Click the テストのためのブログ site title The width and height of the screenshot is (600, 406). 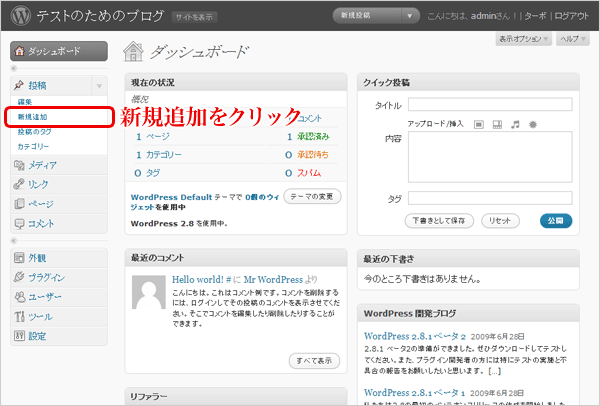[x=100, y=16]
